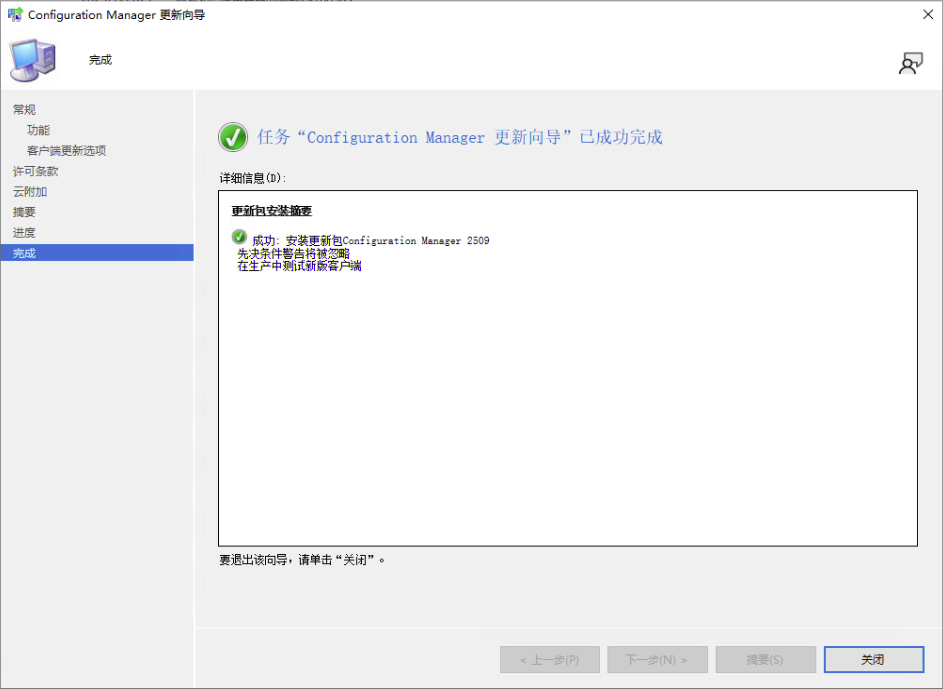Screen dimensions: 943x689
Task: Click the window title Configuration Manager 更新向导
Action: (x=116, y=14)
